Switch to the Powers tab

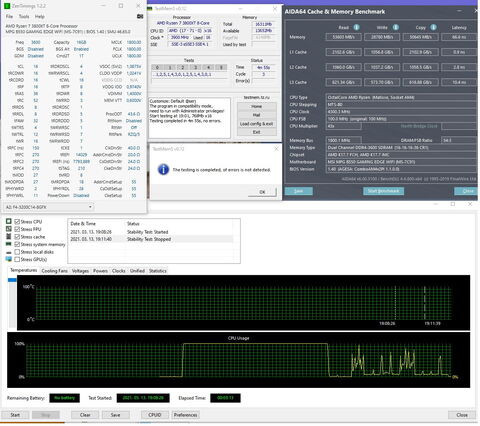point(100,271)
